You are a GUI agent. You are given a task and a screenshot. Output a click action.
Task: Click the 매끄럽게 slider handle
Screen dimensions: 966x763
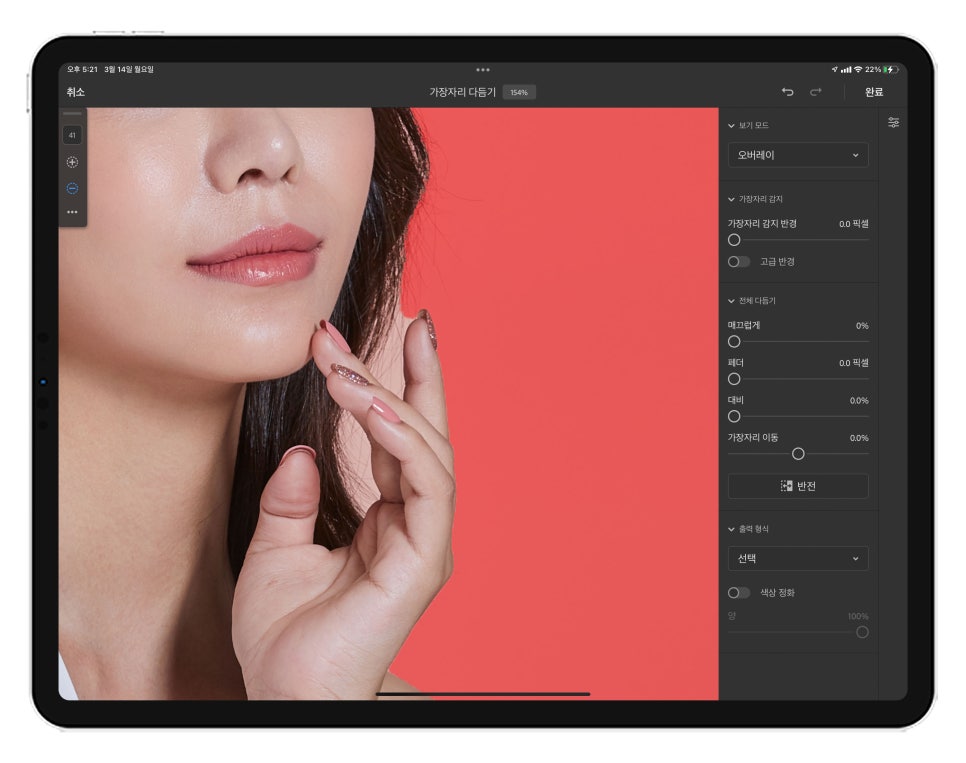click(734, 341)
